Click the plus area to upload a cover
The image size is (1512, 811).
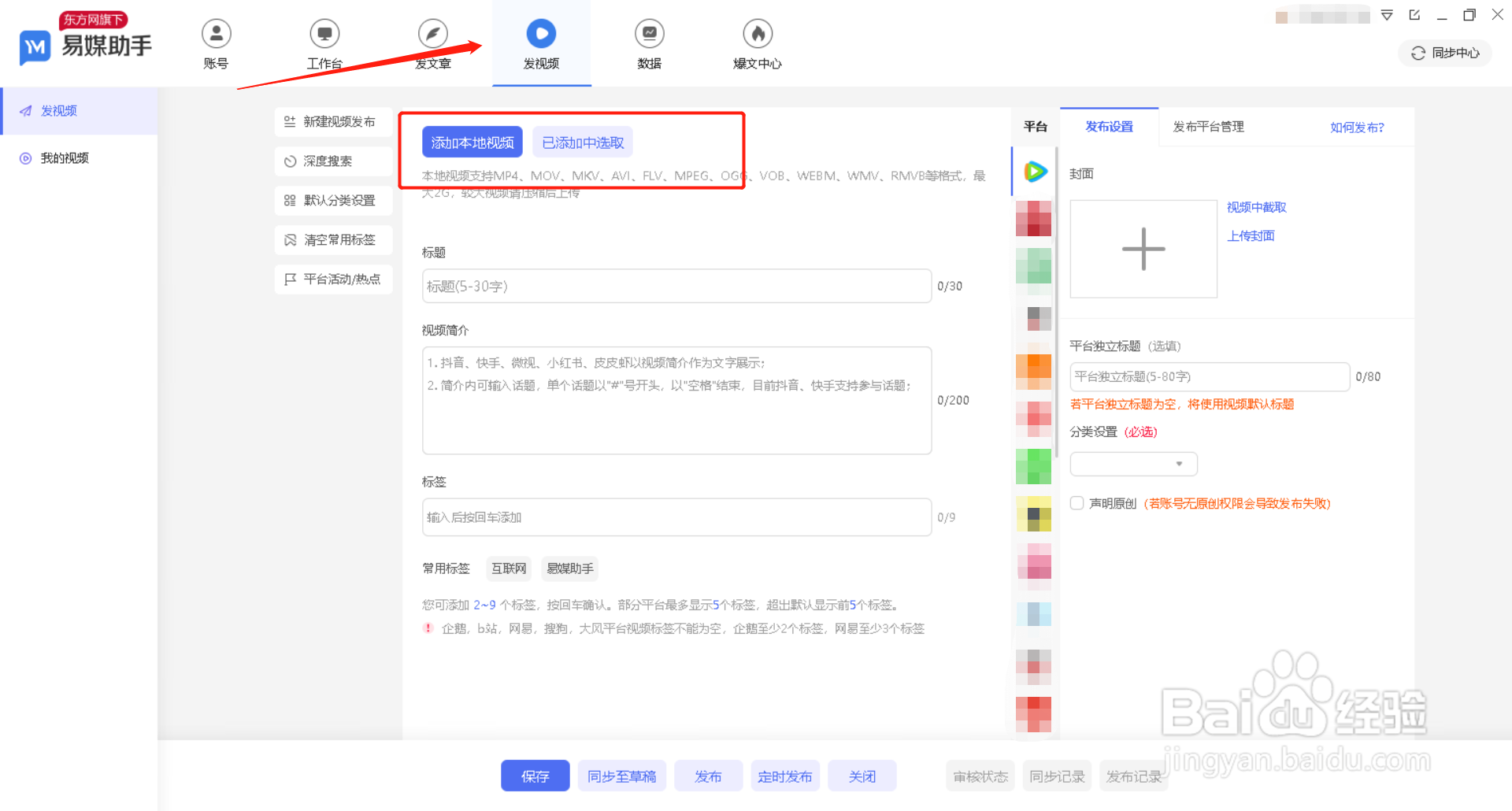(x=1143, y=249)
